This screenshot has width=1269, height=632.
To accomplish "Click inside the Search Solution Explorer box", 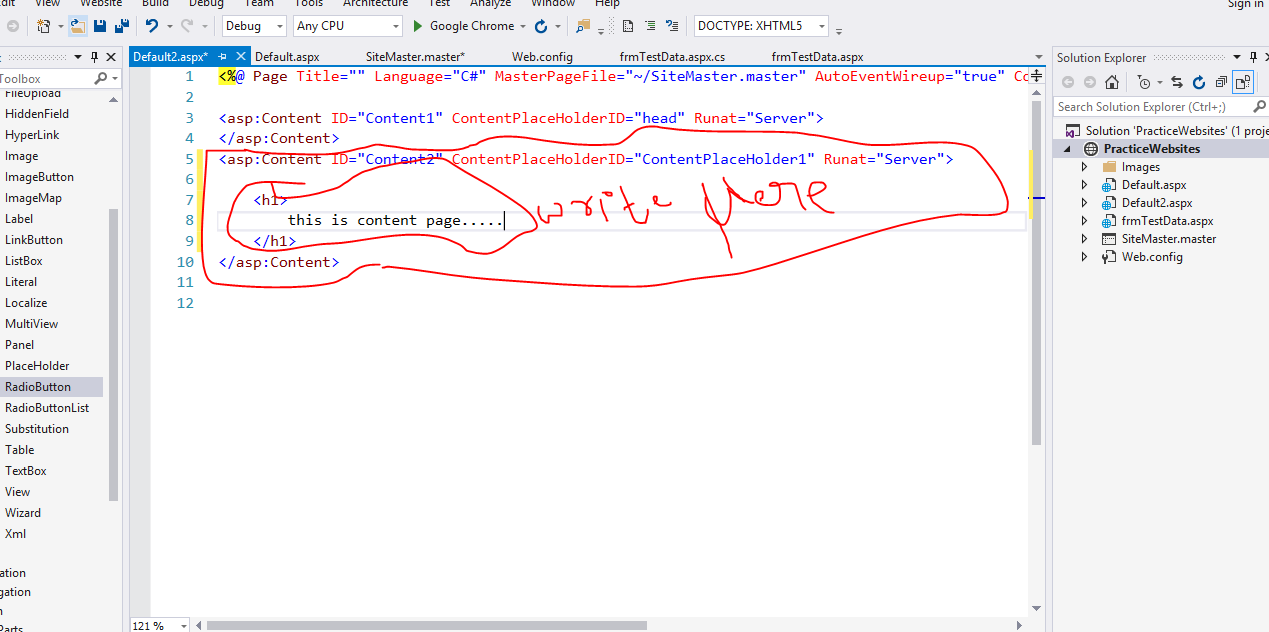I will click(1150, 106).
